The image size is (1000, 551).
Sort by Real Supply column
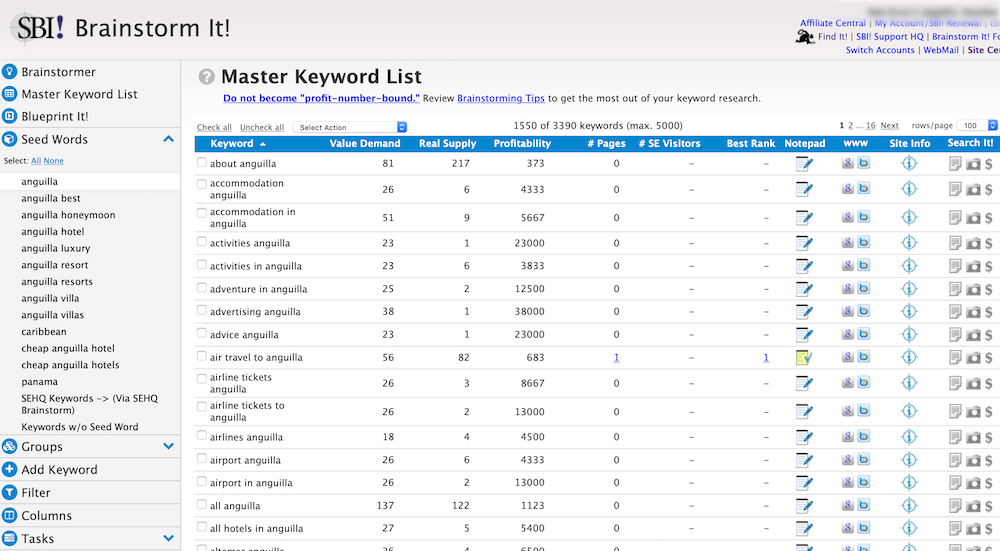448,143
